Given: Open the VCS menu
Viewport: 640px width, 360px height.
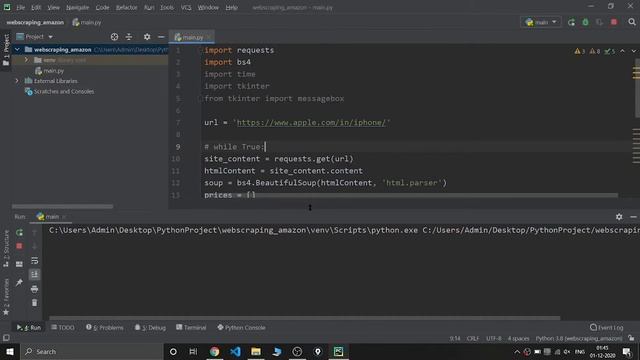Looking at the screenshot, I should coord(186,7).
